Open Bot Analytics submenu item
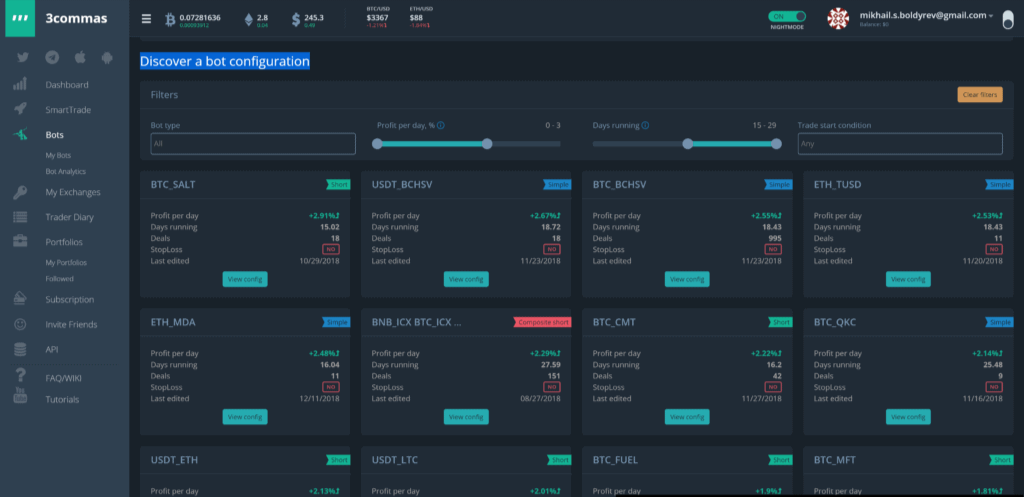 (x=65, y=171)
